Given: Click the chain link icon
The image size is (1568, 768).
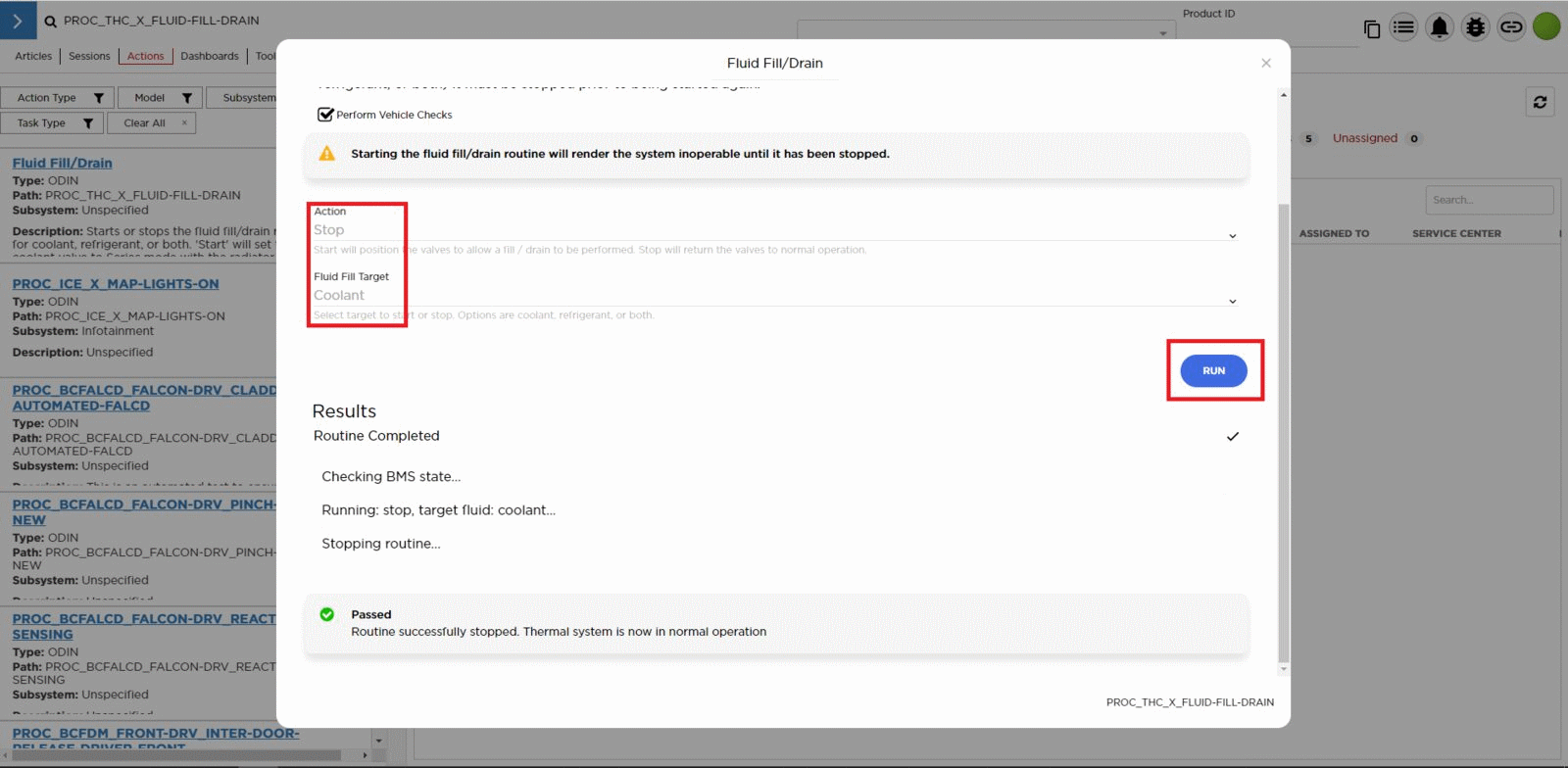Looking at the screenshot, I should point(1511,27).
